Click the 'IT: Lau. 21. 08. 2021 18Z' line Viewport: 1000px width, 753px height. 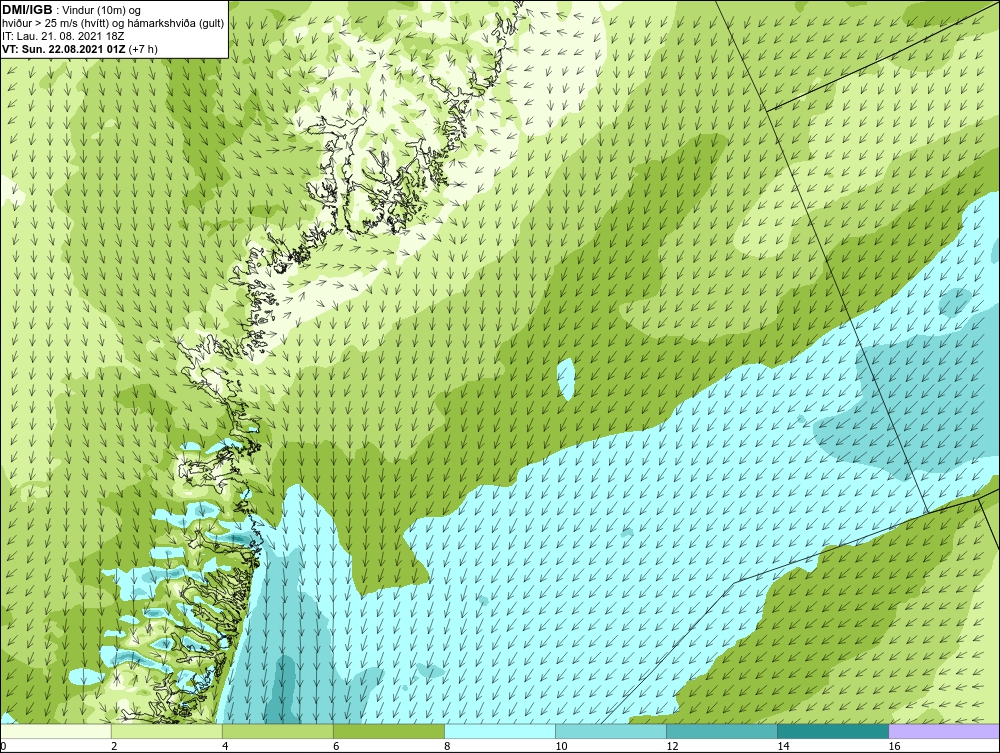pyautogui.click(x=63, y=36)
